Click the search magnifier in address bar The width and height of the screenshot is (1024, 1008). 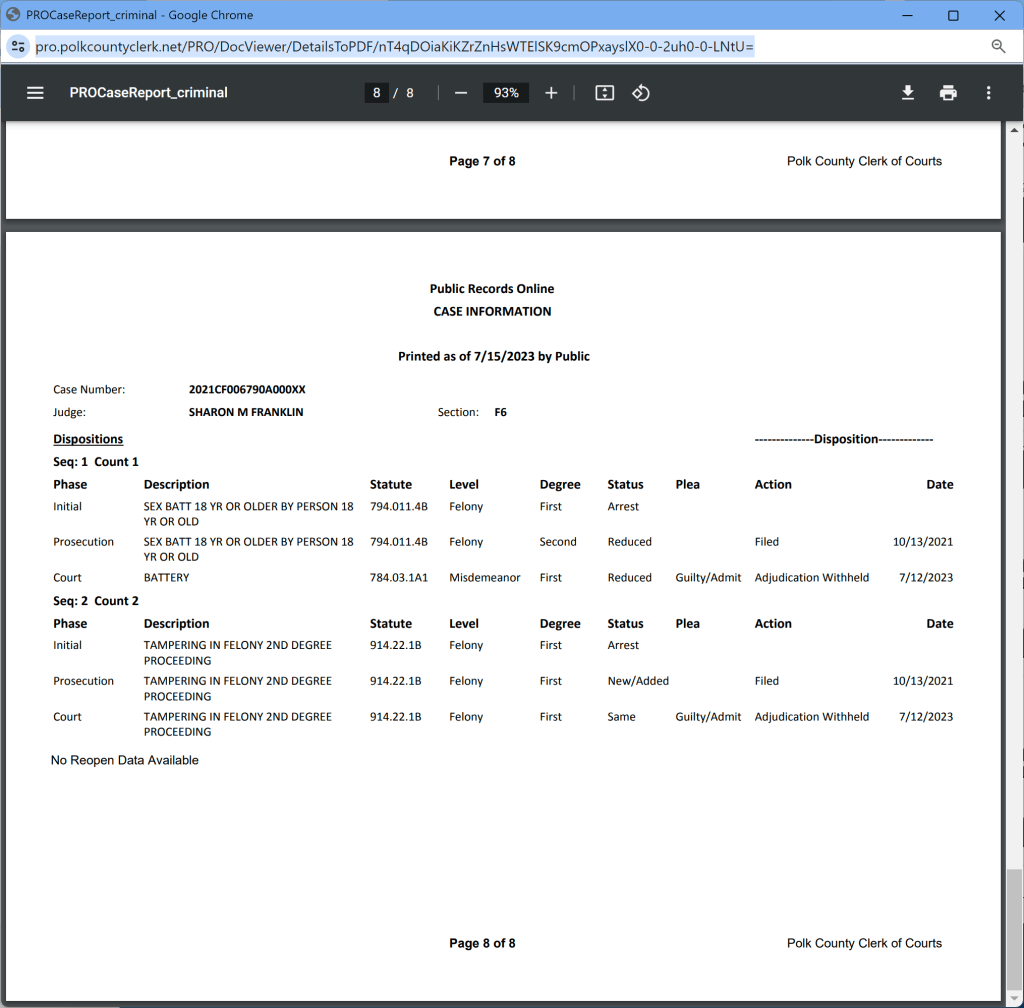pyautogui.click(x=998, y=46)
